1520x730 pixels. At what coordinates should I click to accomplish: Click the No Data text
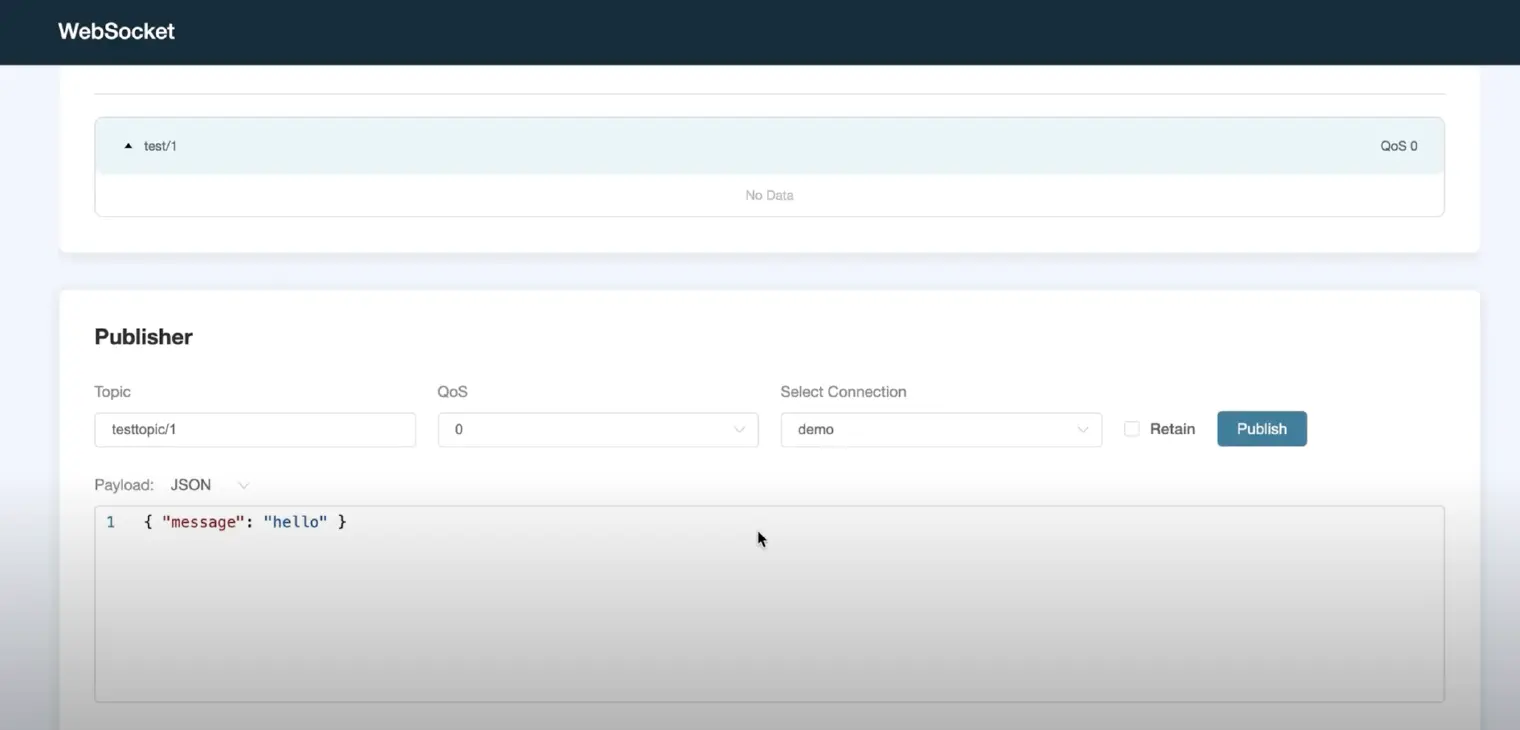(x=769, y=195)
